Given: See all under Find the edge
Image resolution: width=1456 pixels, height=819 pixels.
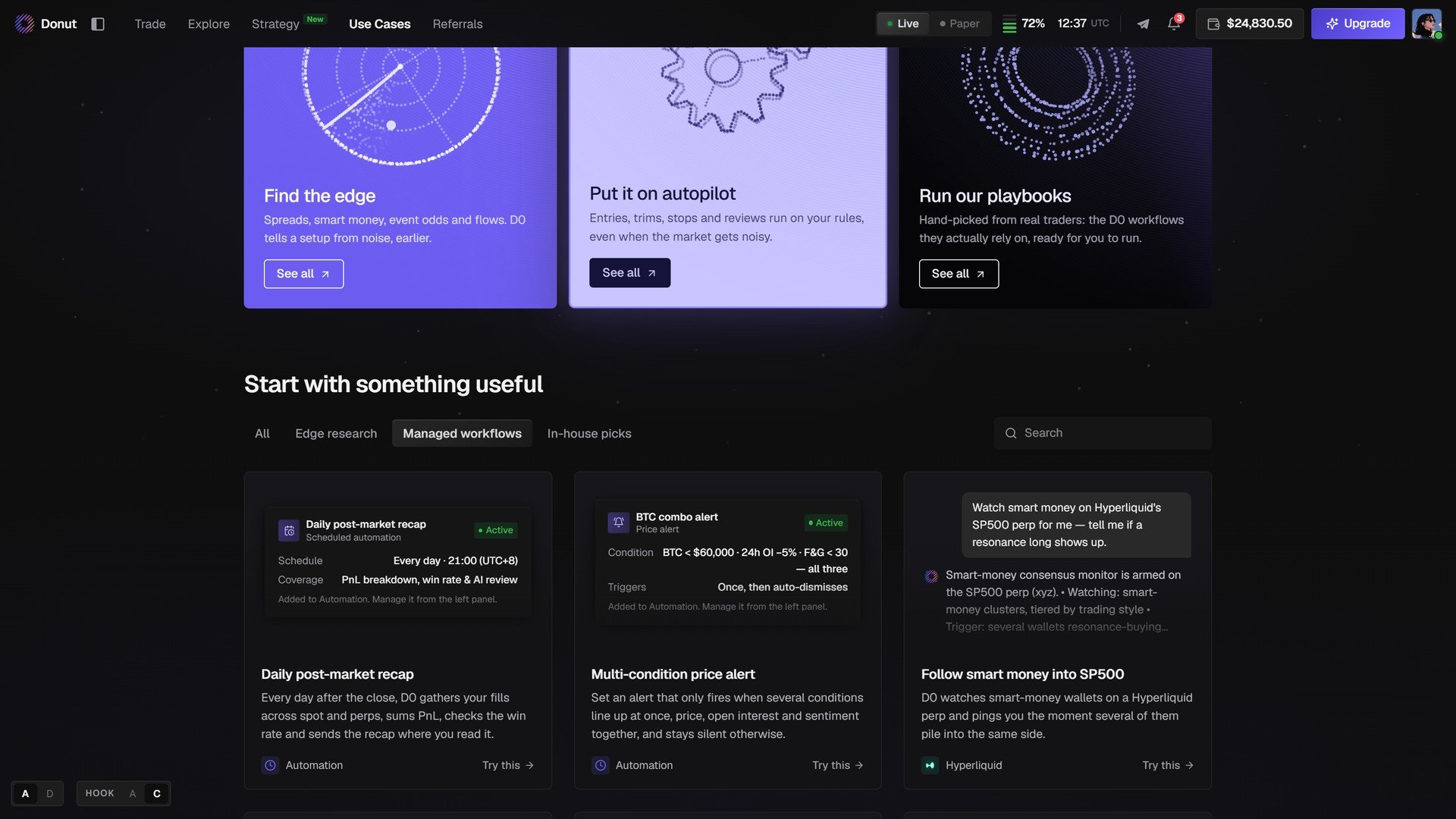Looking at the screenshot, I should 303,274.
